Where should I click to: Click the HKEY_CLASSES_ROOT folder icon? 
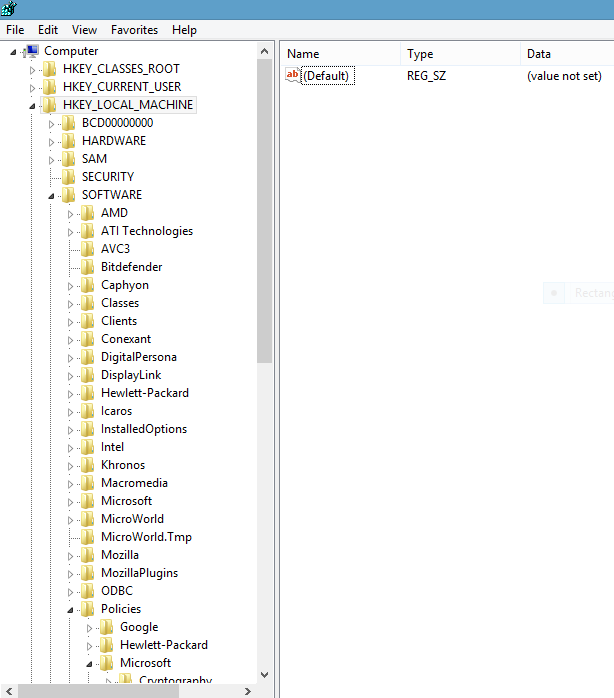tap(49, 69)
